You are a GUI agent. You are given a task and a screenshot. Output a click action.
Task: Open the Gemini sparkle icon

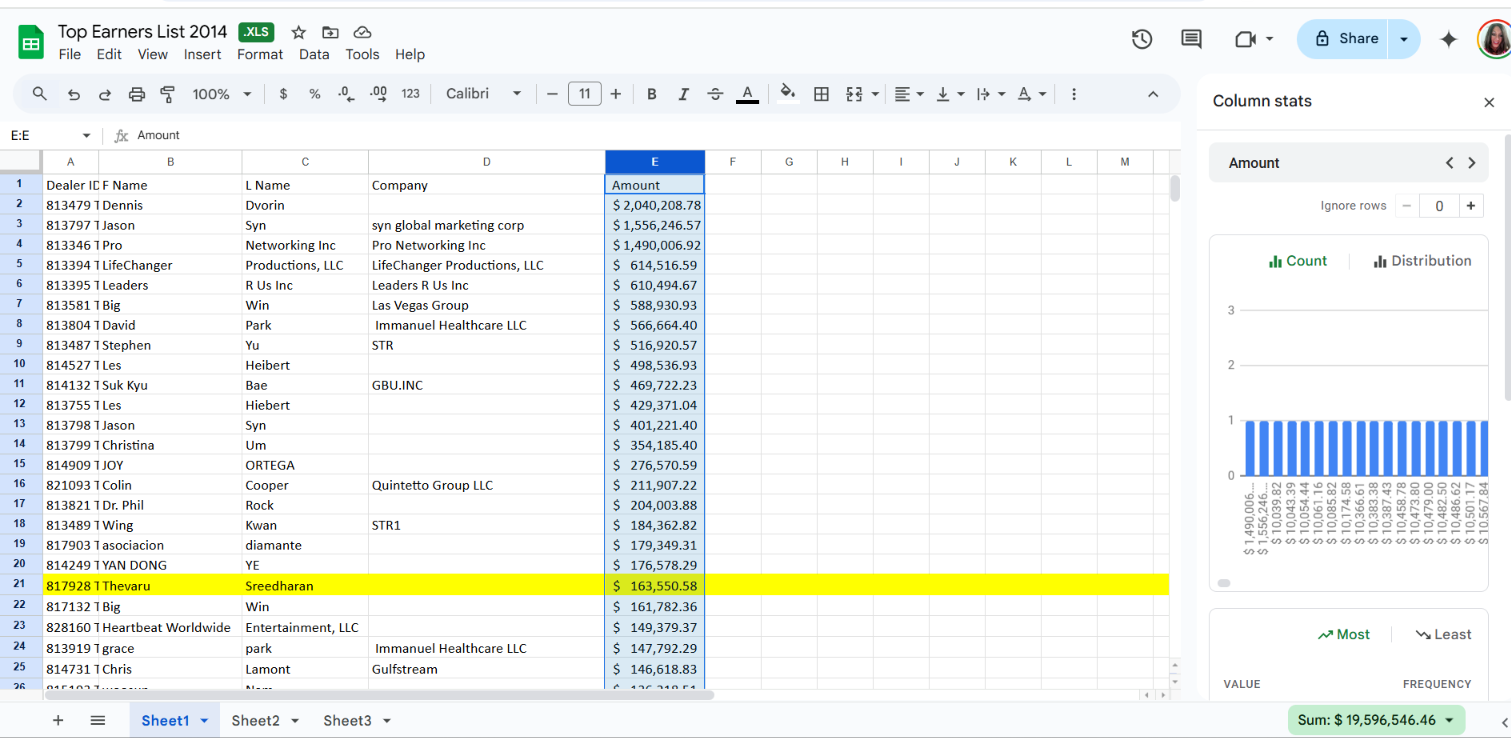[x=1448, y=39]
